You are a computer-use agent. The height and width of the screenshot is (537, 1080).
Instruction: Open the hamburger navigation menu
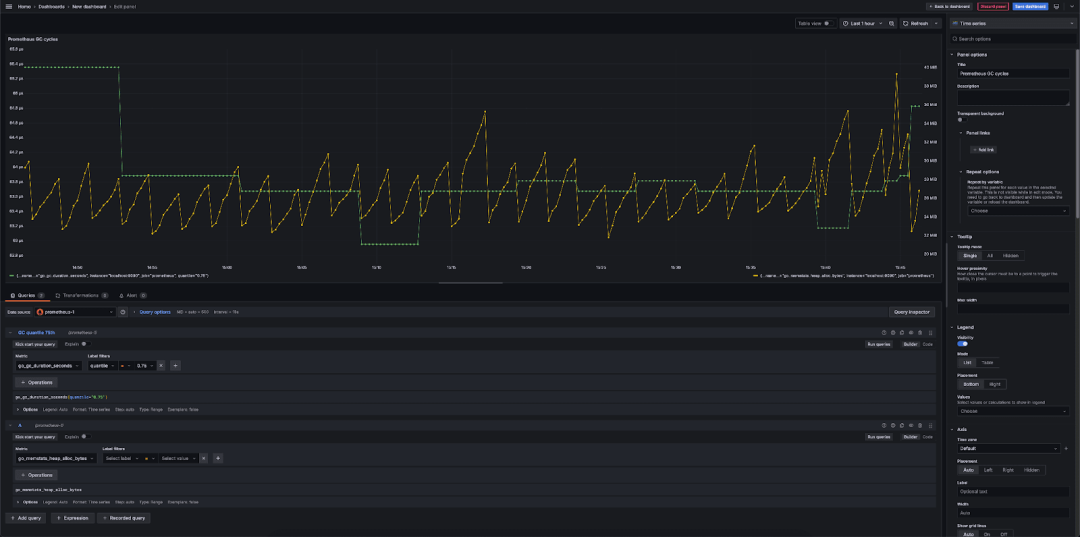click(x=9, y=6)
